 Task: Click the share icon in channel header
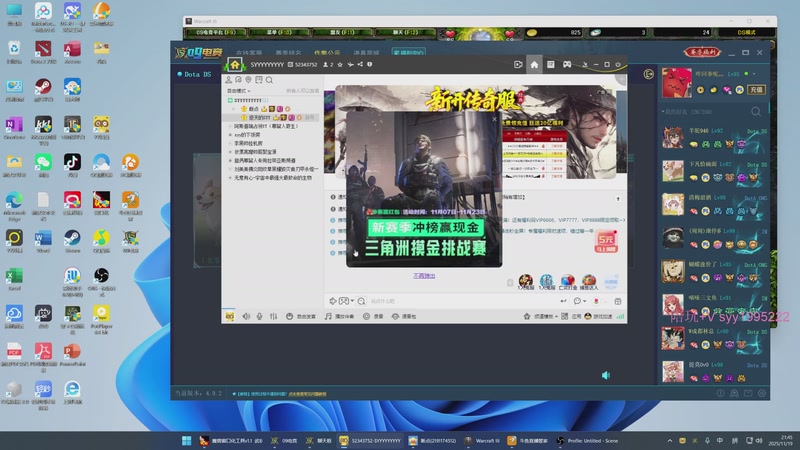[x=360, y=65]
